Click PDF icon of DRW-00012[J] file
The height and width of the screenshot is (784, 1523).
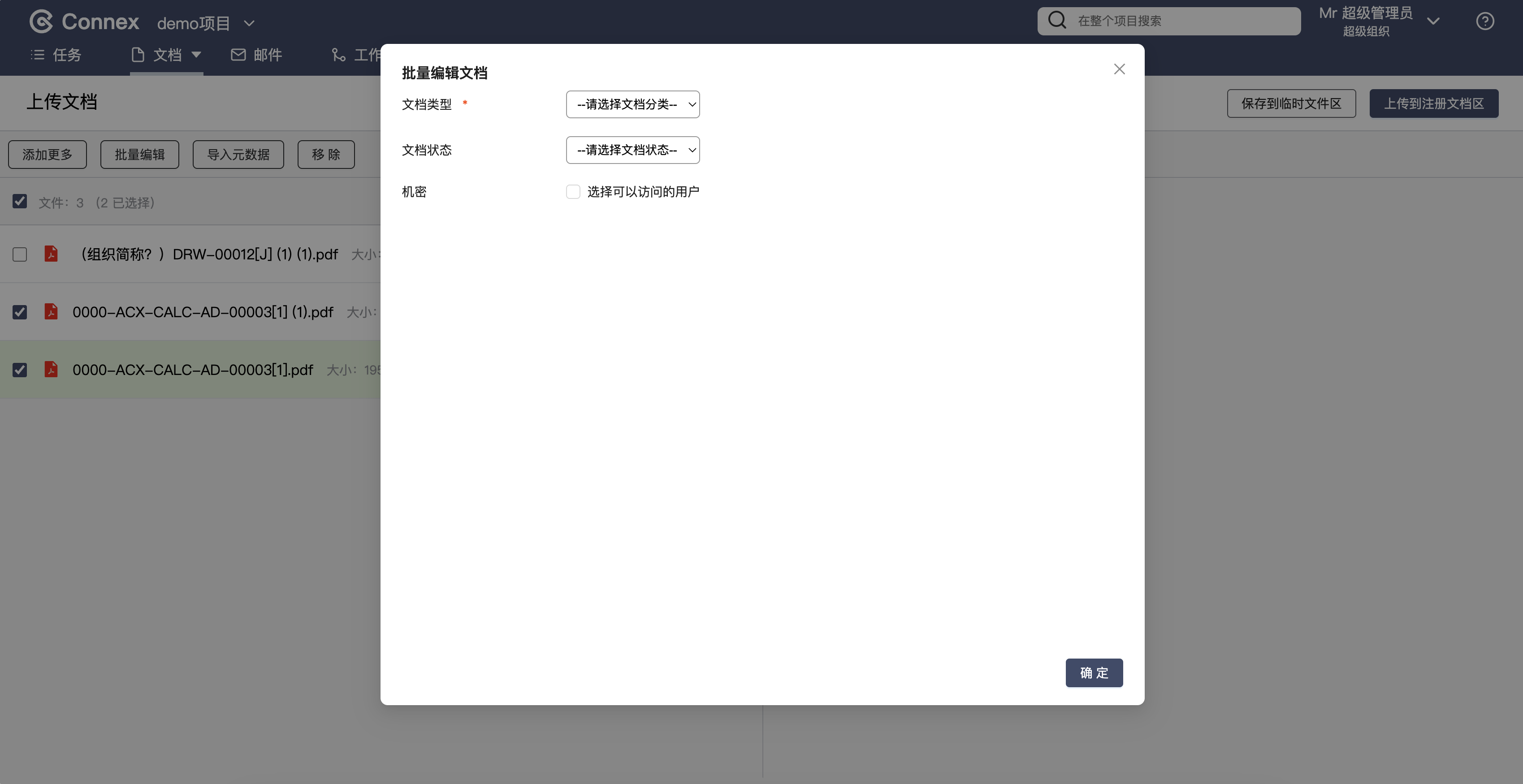(52, 254)
